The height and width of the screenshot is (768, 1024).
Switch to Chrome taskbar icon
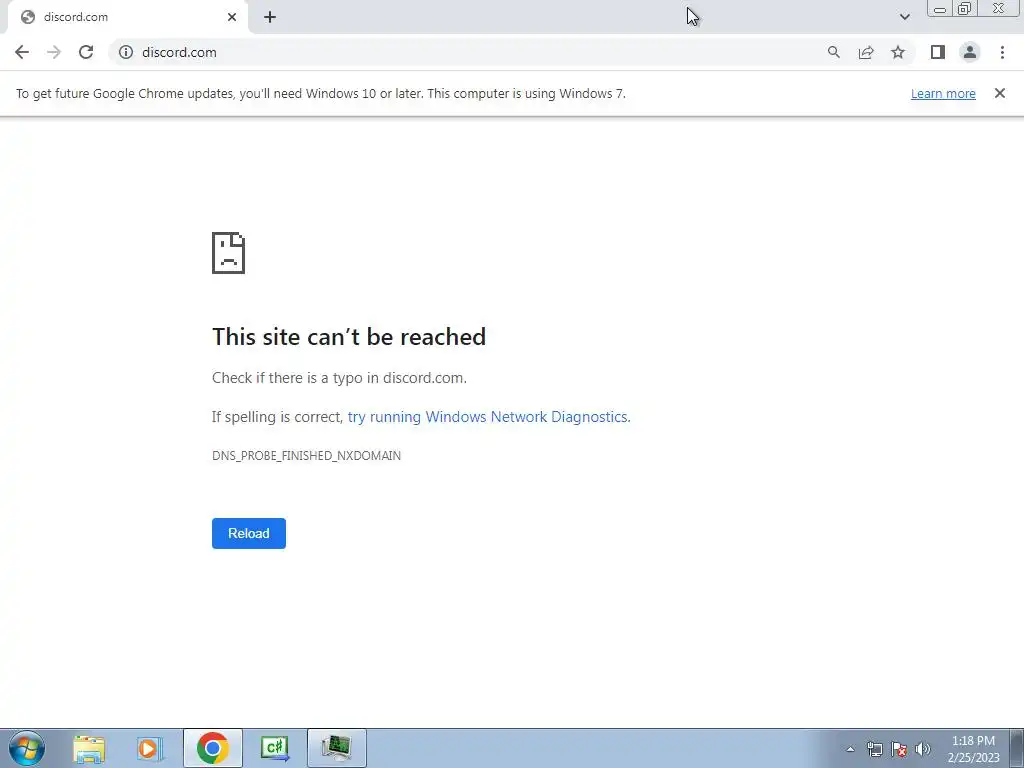pyautogui.click(x=212, y=748)
